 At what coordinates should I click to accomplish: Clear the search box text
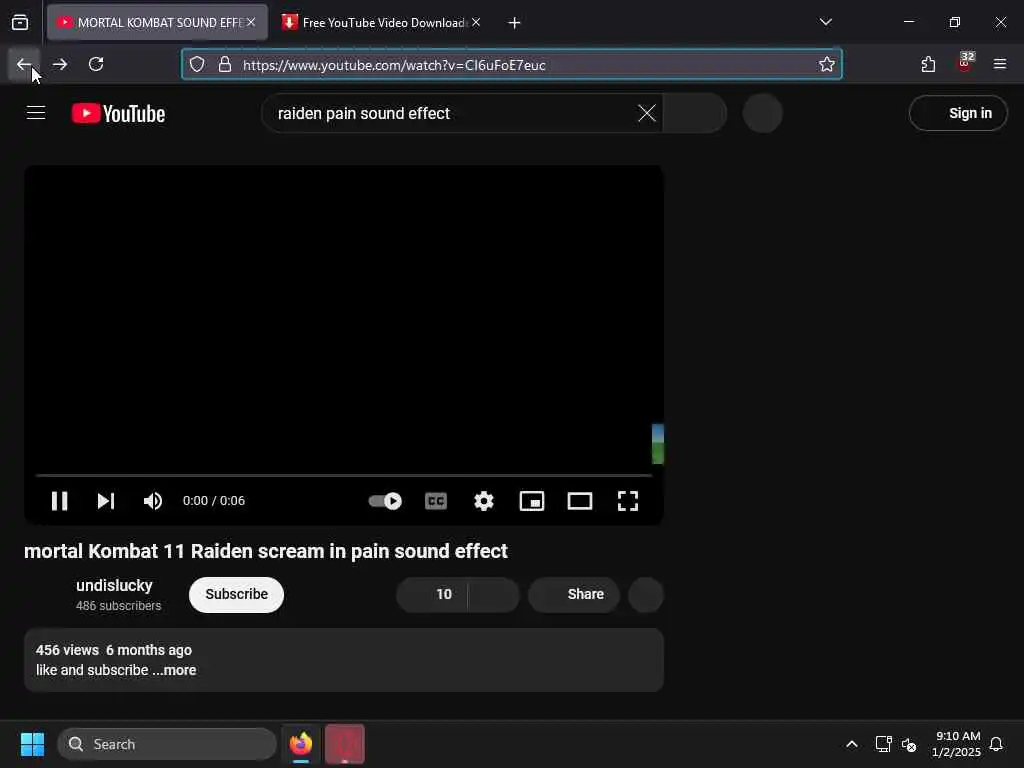pos(647,113)
